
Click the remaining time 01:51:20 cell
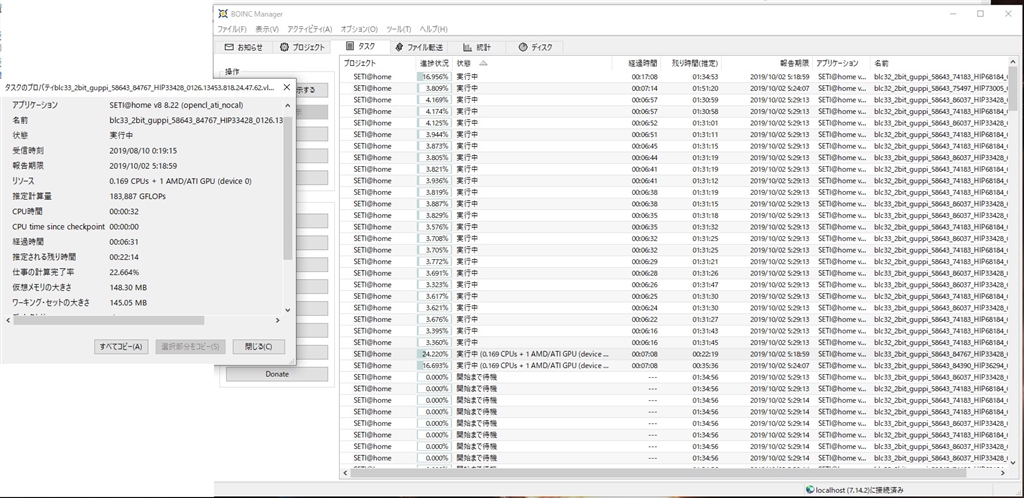point(706,88)
